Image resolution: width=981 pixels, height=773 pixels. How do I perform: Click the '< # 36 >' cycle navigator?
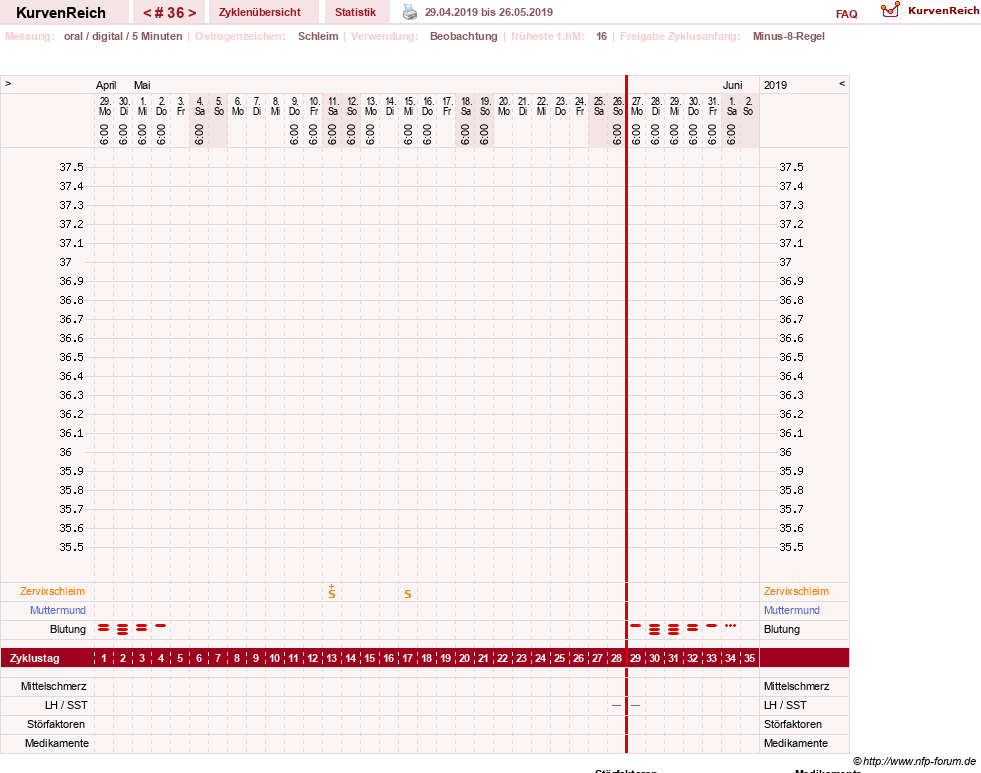tap(170, 13)
